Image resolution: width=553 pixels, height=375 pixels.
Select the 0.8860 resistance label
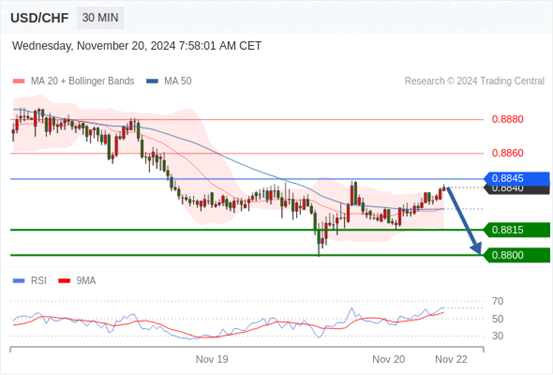pos(508,153)
